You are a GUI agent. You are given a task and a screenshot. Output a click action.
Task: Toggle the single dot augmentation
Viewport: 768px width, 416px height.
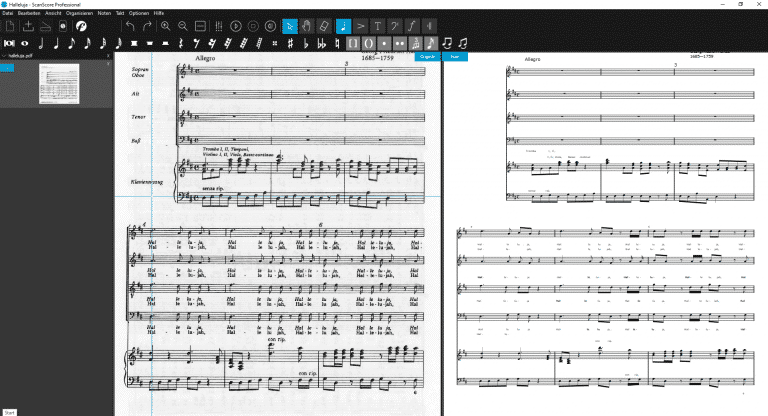click(384, 44)
